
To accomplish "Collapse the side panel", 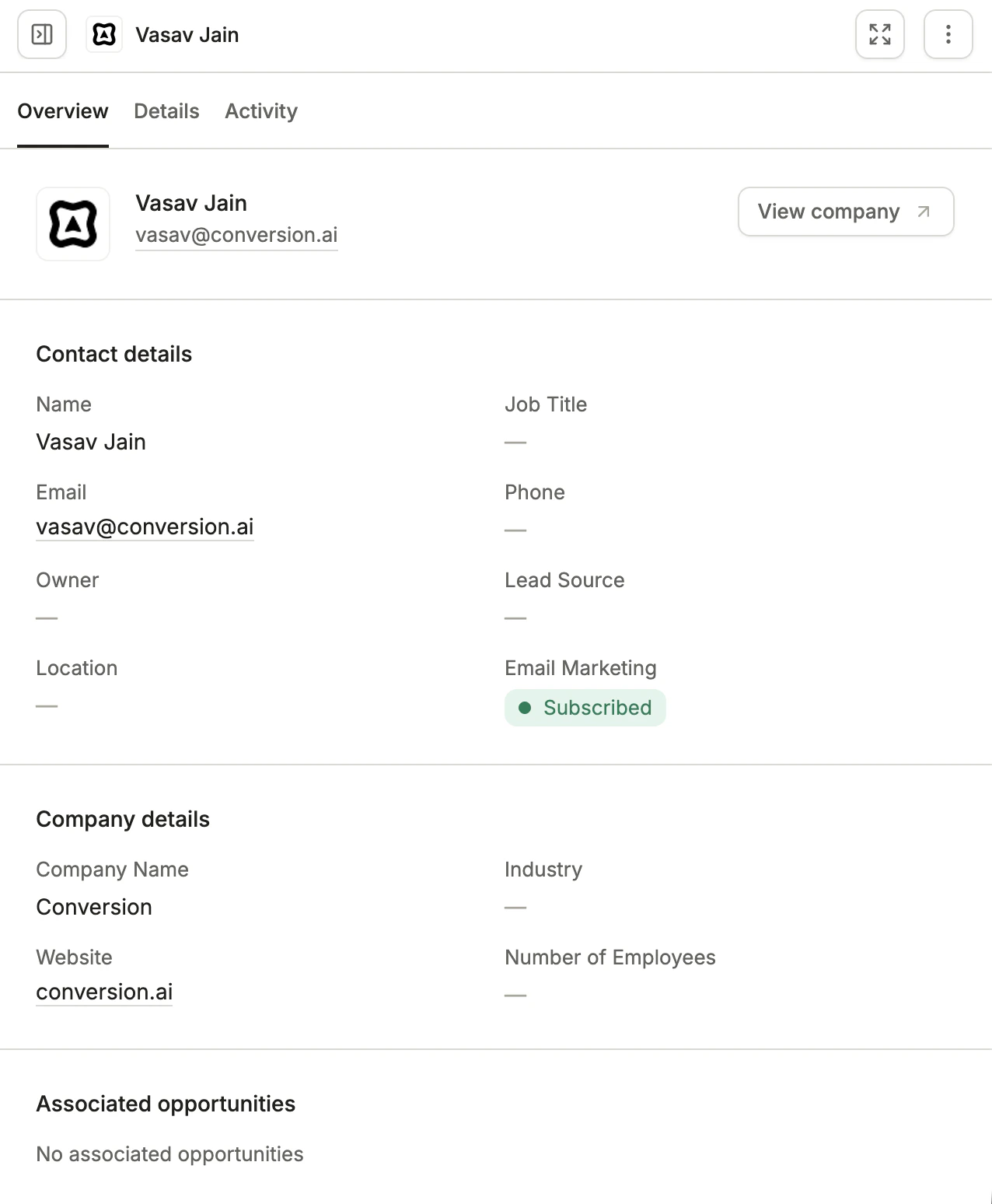I will (41, 34).
